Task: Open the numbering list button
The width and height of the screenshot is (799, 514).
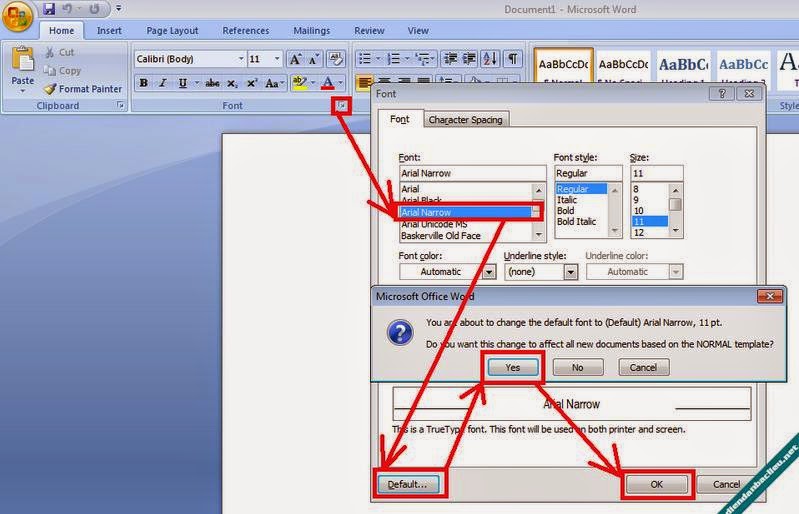Action: coord(394,59)
